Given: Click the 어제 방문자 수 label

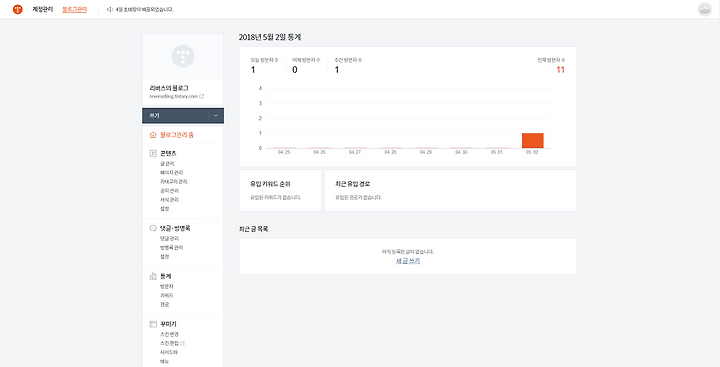Looking at the screenshot, I should [x=306, y=60].
